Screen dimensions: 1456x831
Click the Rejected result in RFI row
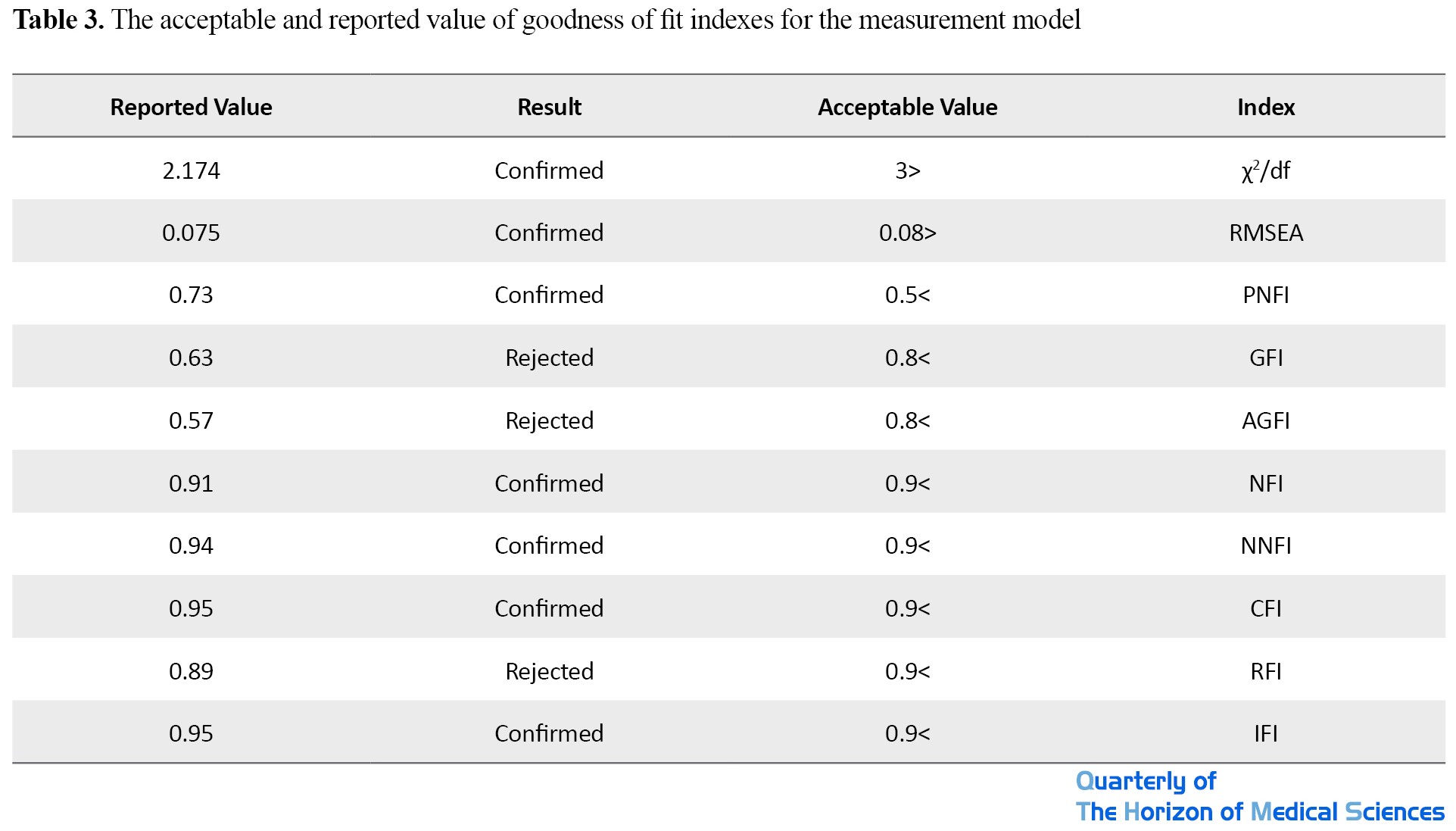pyautogui.click(x=549, y=671)
